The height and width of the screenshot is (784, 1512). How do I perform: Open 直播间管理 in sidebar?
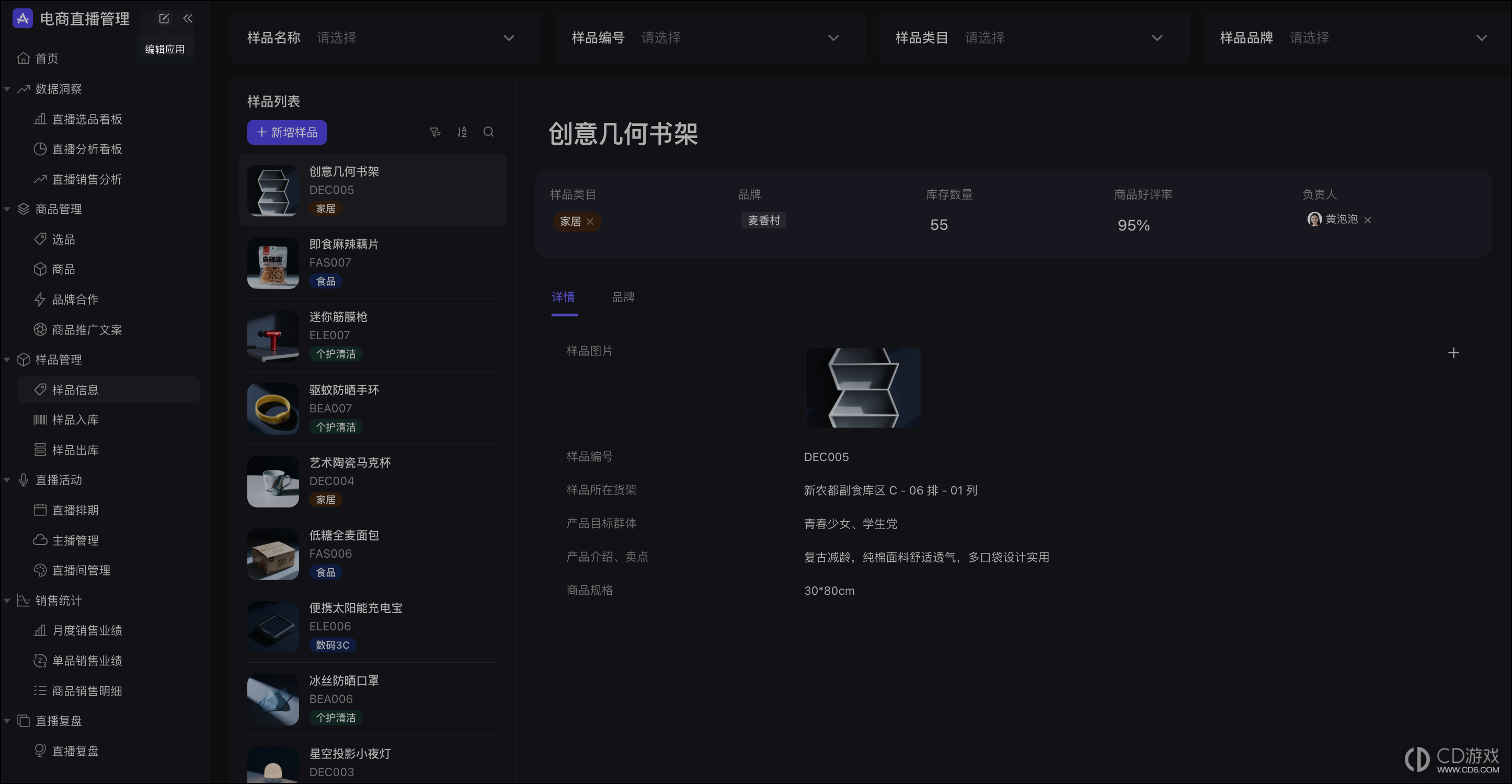[72, 570]
